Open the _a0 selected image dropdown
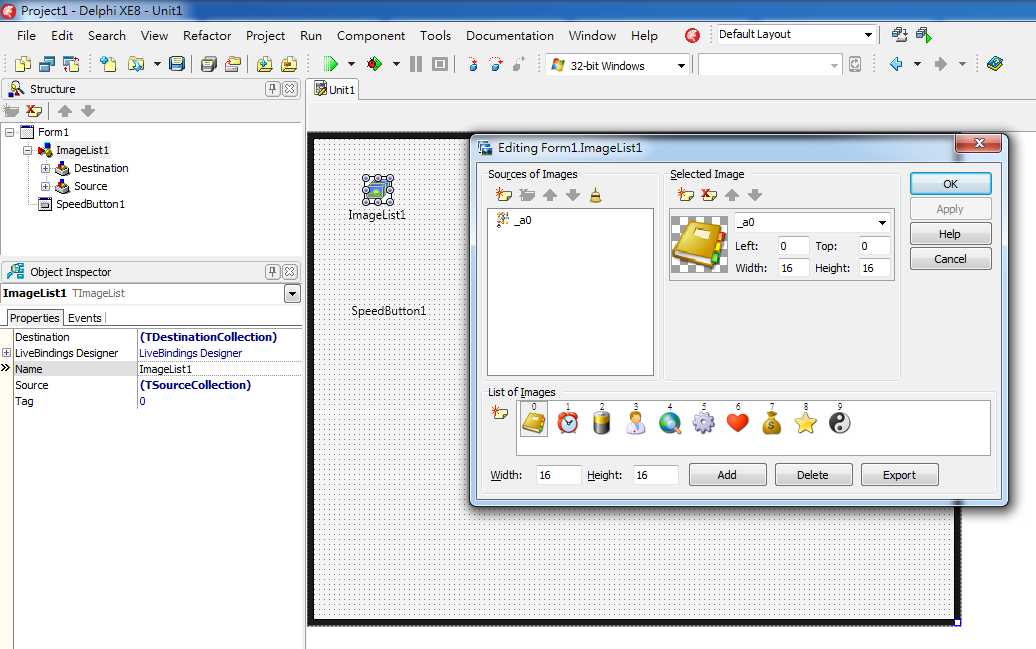Viewport: 1036px width, 649px height. (882, 223)
